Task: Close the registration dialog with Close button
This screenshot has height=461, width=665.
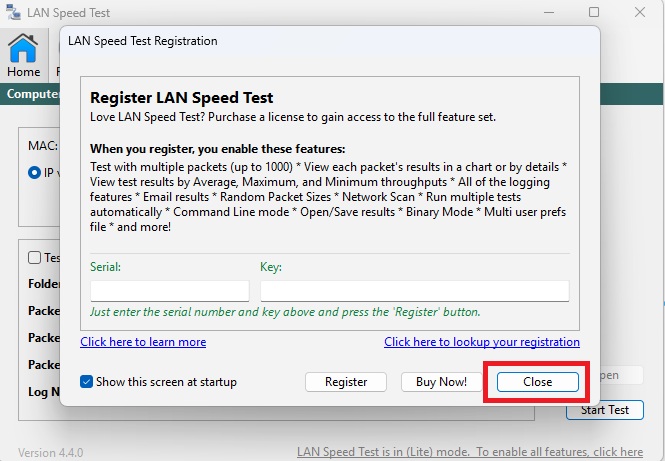Action: 537,382
